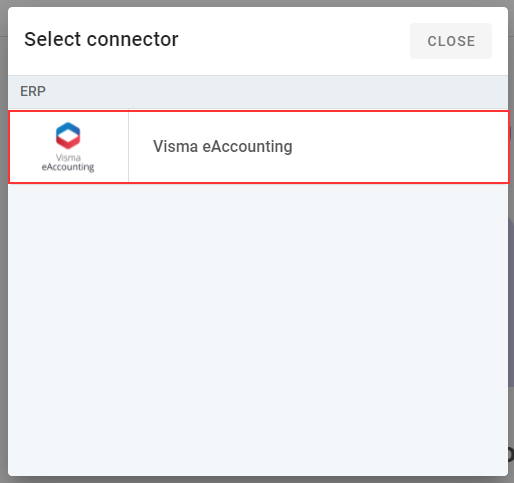This screenshot has width=514, height=483.
Task: Click the white diamond inside Visma logo
Action: [x=68, y=136]
